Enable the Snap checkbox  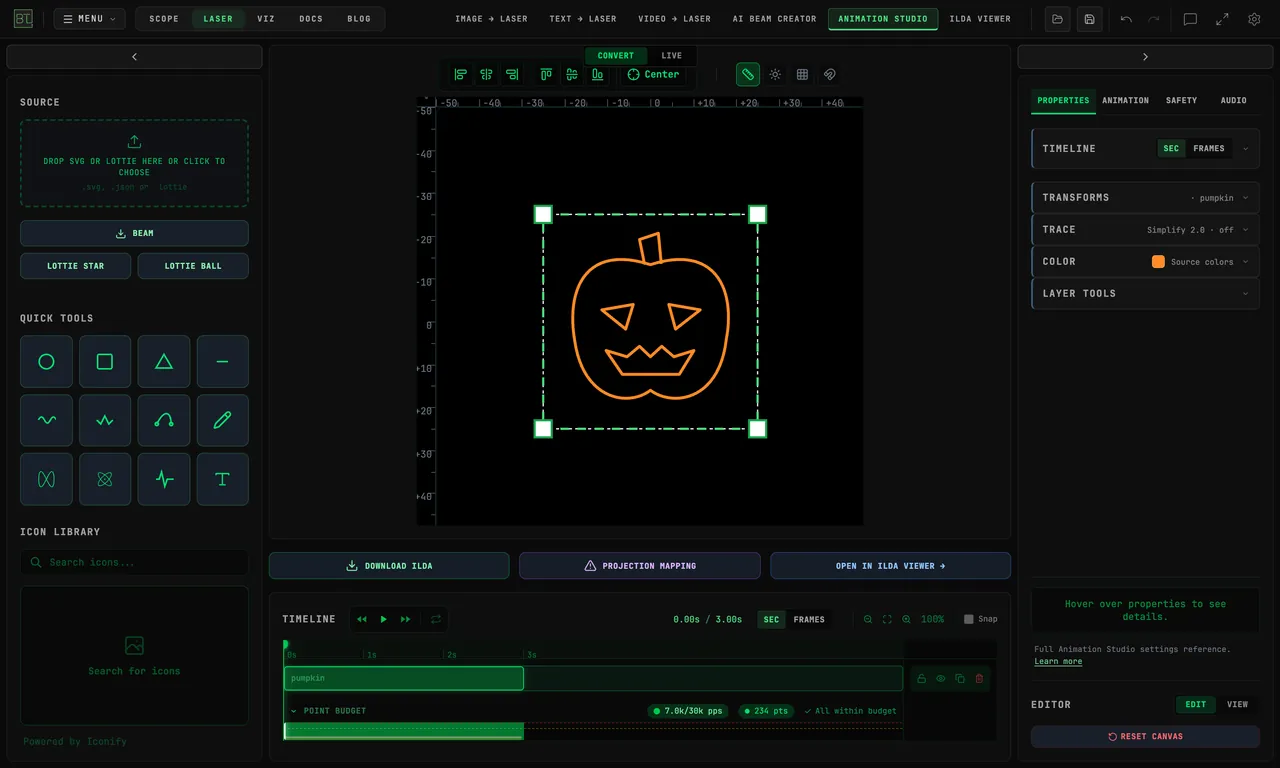tap(969, 619)
